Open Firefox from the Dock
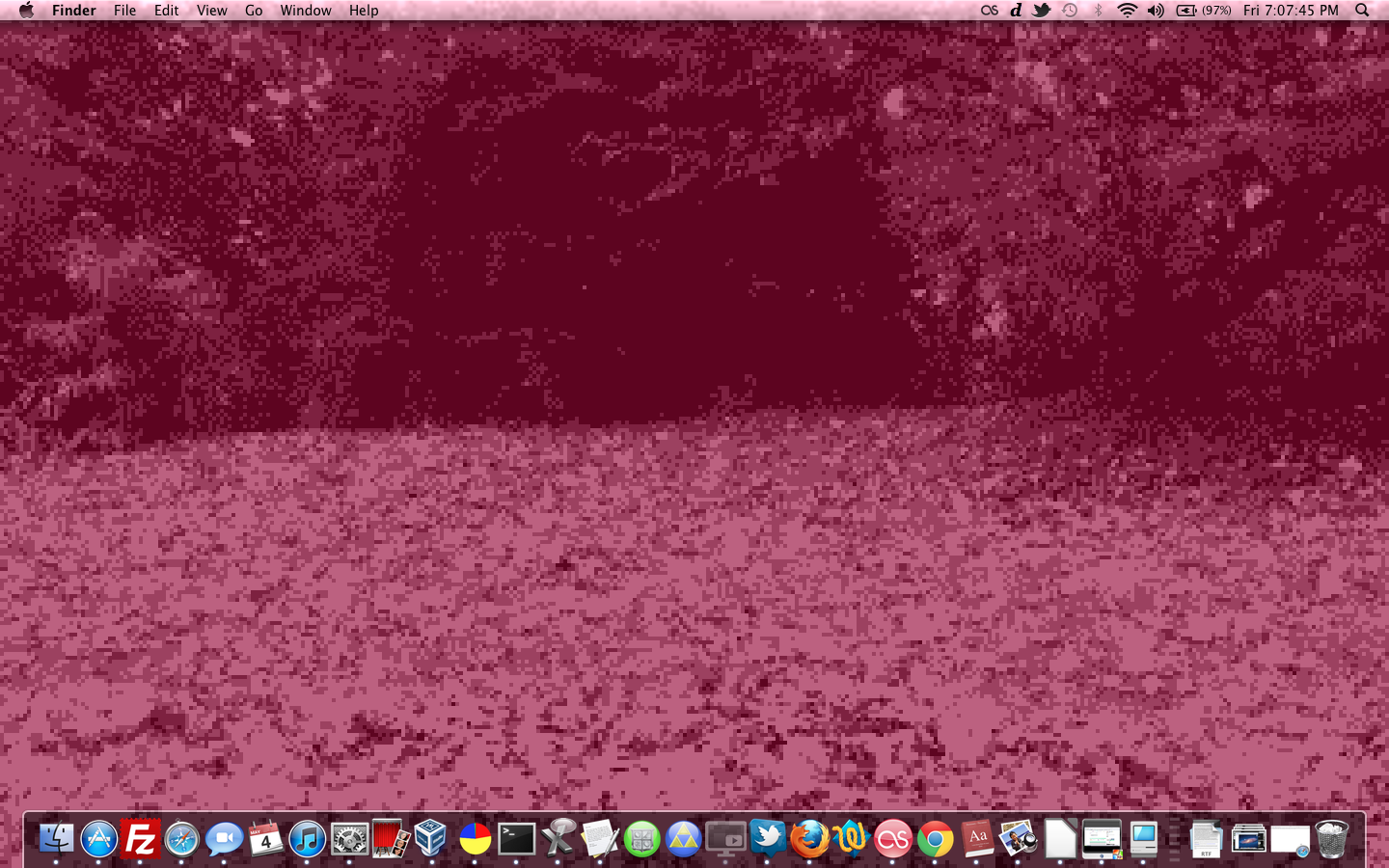Viewport: 1389px width, 868px height. 809,839
